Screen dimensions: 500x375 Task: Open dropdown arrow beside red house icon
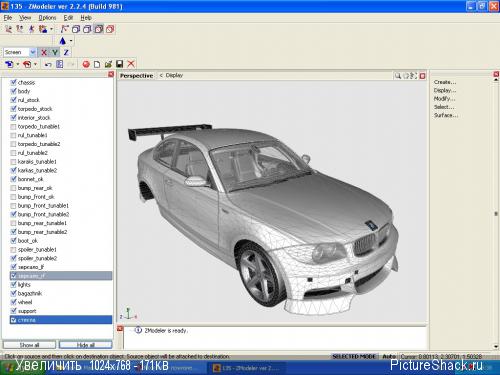click(35, 64)
